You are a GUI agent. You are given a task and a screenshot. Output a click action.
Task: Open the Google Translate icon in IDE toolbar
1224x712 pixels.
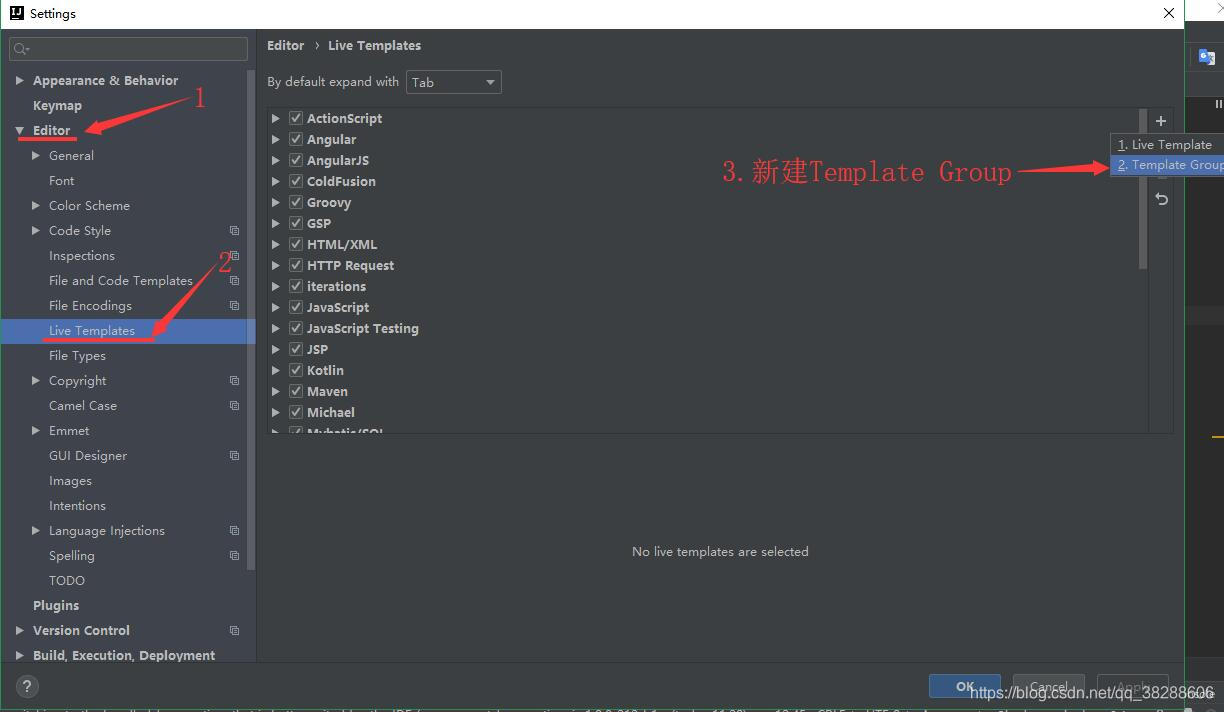(x=1207, y=57)
